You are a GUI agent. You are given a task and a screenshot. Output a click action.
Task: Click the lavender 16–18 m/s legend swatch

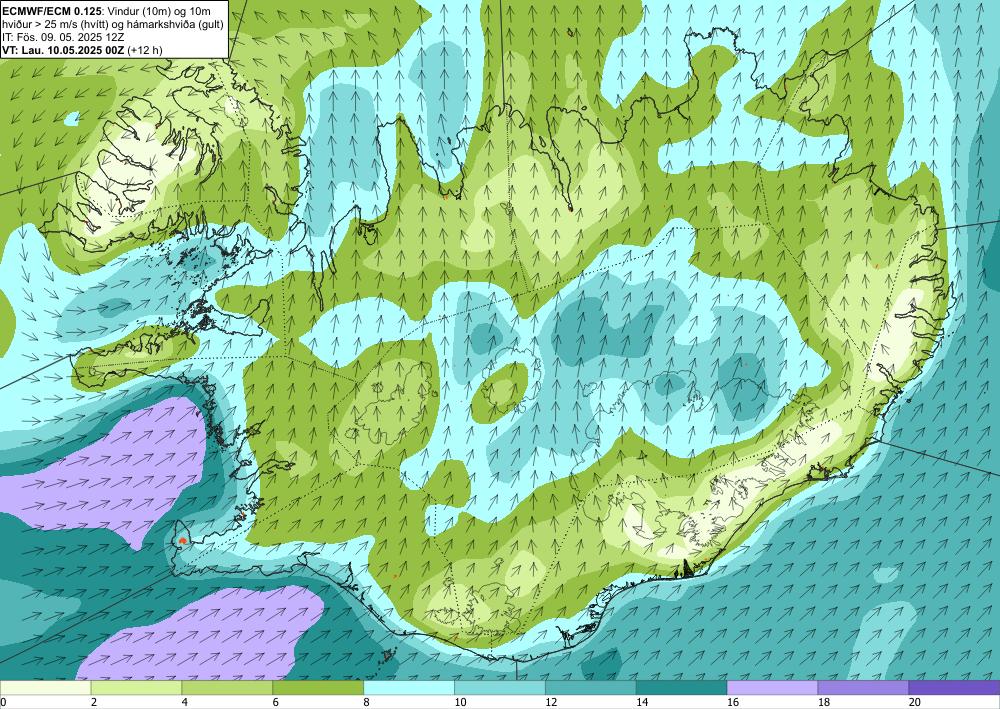click(x=772, y=688)
